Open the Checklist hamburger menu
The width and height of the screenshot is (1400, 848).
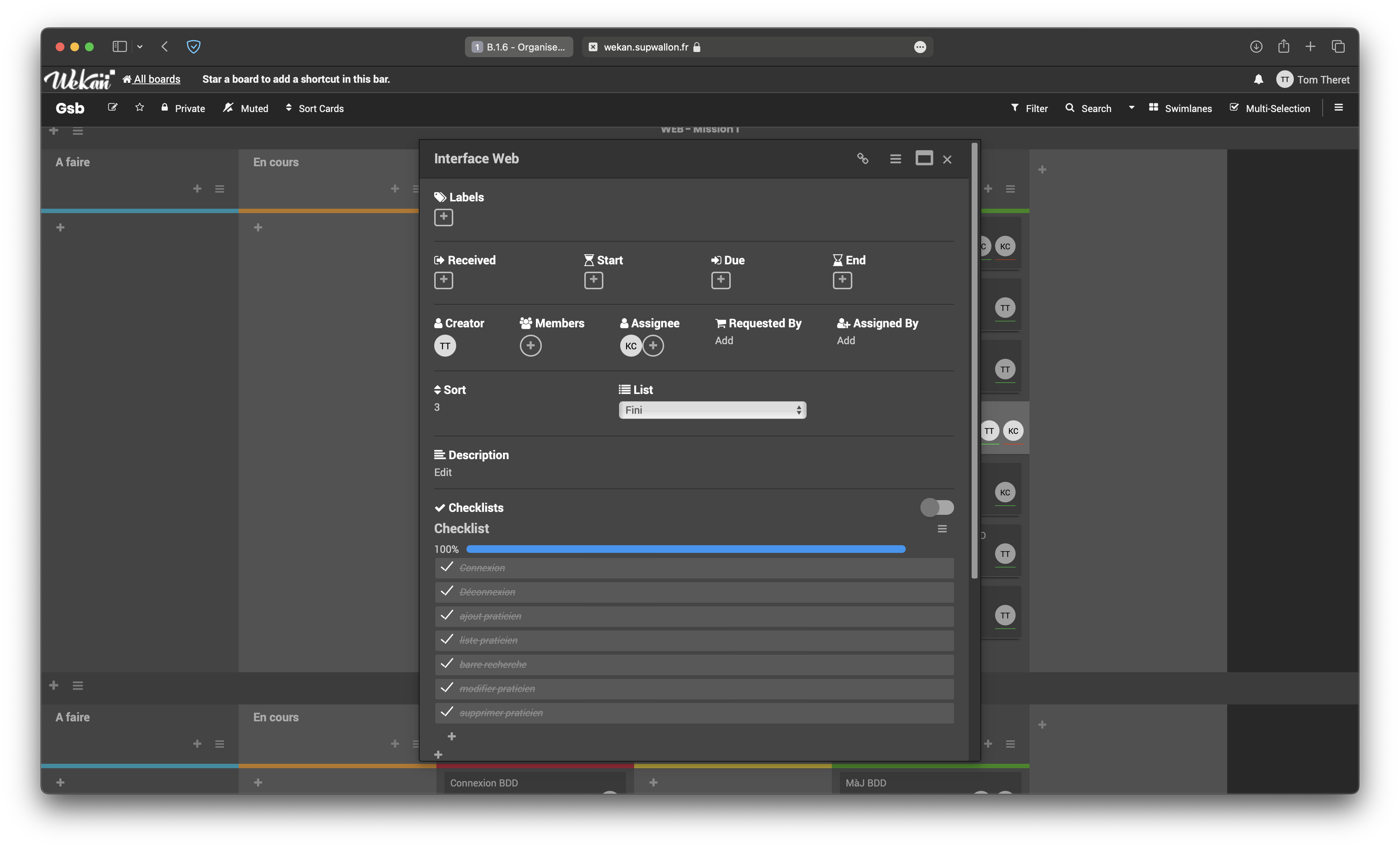pos(942,529)
